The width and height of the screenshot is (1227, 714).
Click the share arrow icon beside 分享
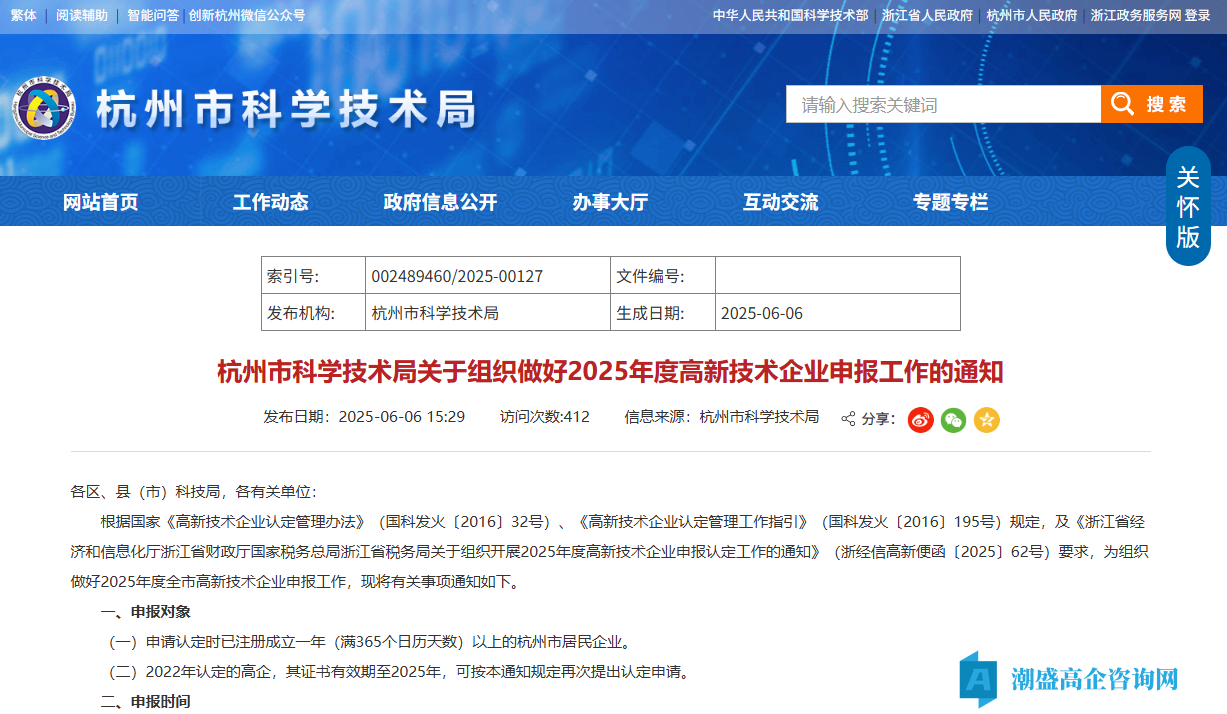(848, 419)
